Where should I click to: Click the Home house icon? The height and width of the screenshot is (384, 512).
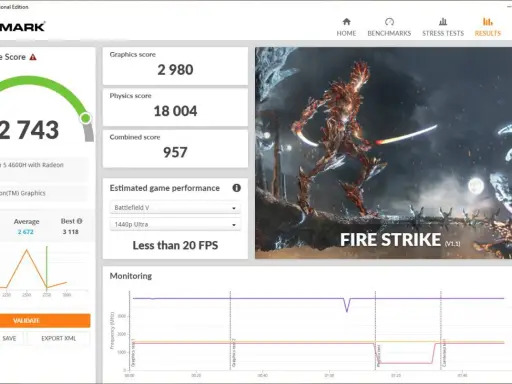pyautogui.click(x=346, y=22)
